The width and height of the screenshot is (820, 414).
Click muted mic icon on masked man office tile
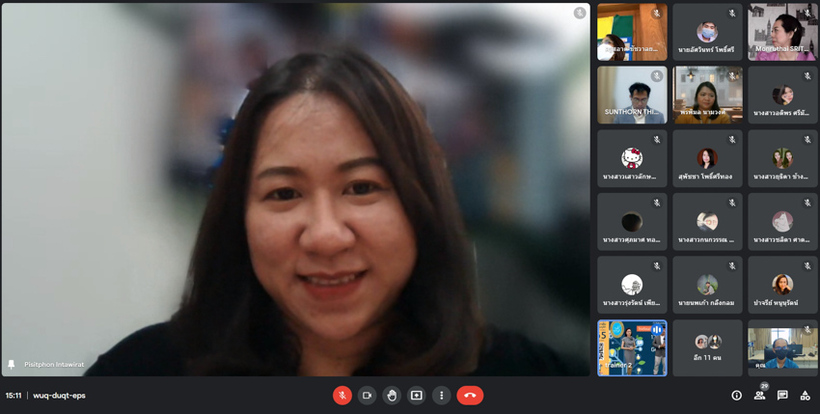click(807, 330)
